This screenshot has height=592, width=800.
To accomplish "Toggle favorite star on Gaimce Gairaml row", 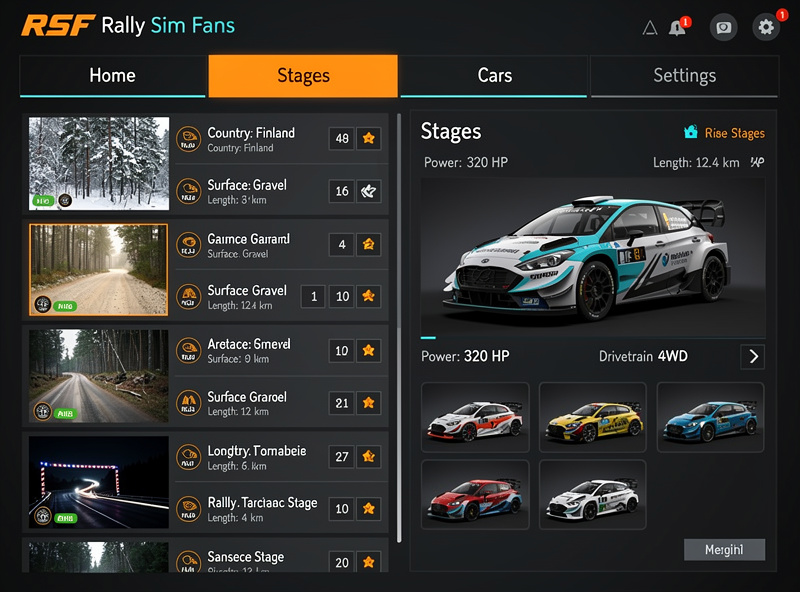I will click(x=368, y=244).
